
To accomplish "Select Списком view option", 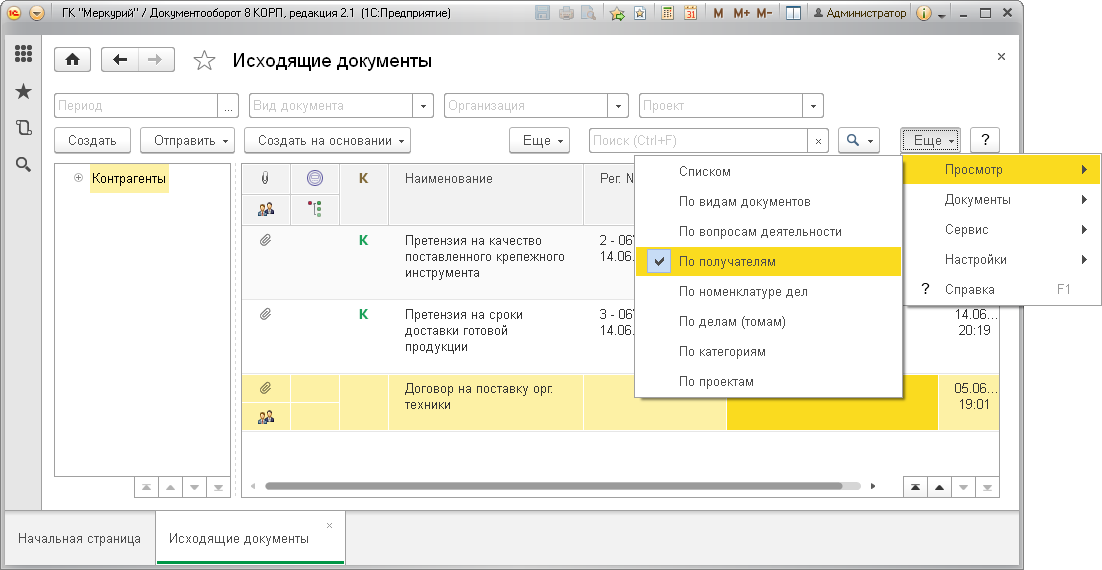I will point(768,171).
